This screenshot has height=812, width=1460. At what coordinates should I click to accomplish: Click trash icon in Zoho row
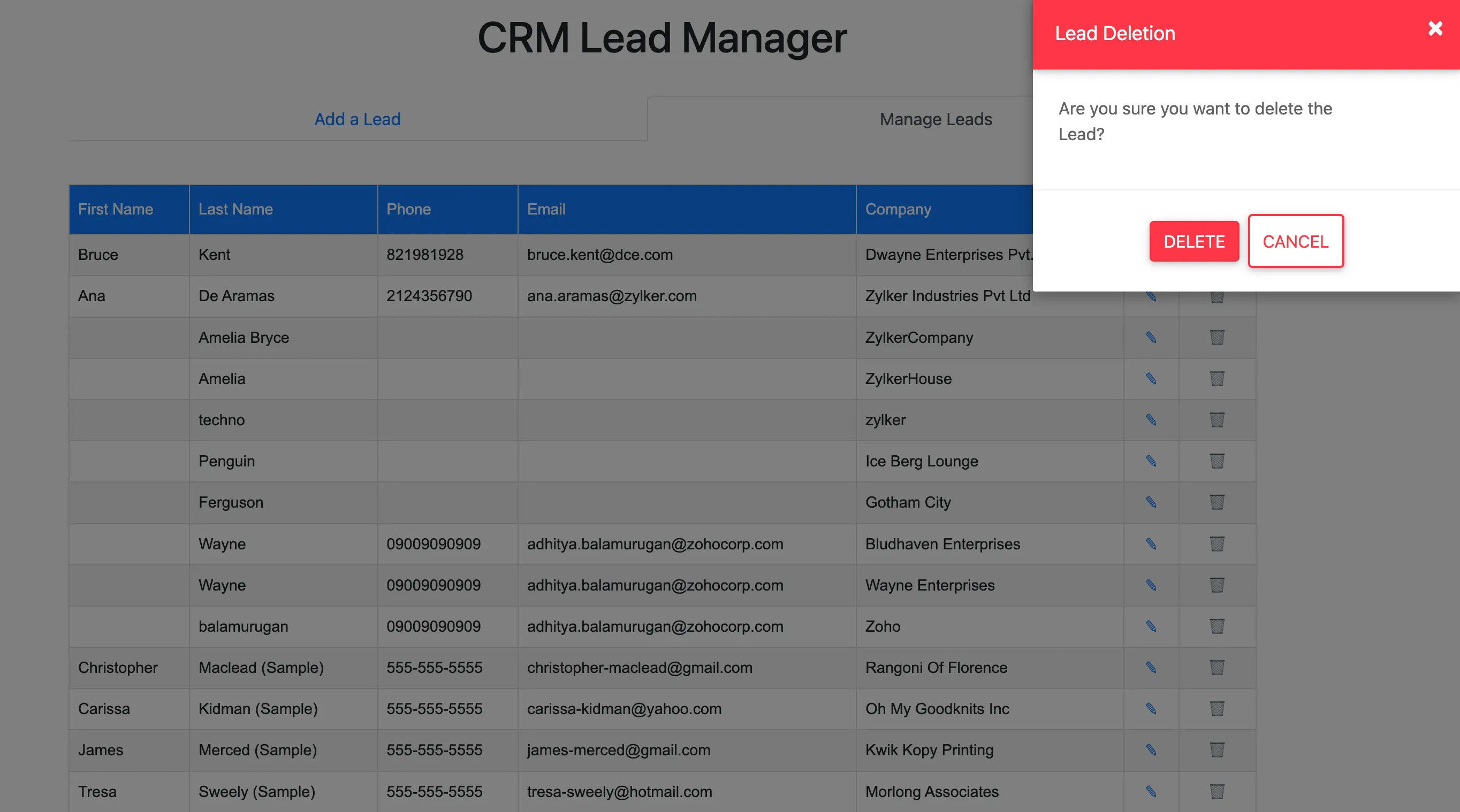(x=1217, y=627)
